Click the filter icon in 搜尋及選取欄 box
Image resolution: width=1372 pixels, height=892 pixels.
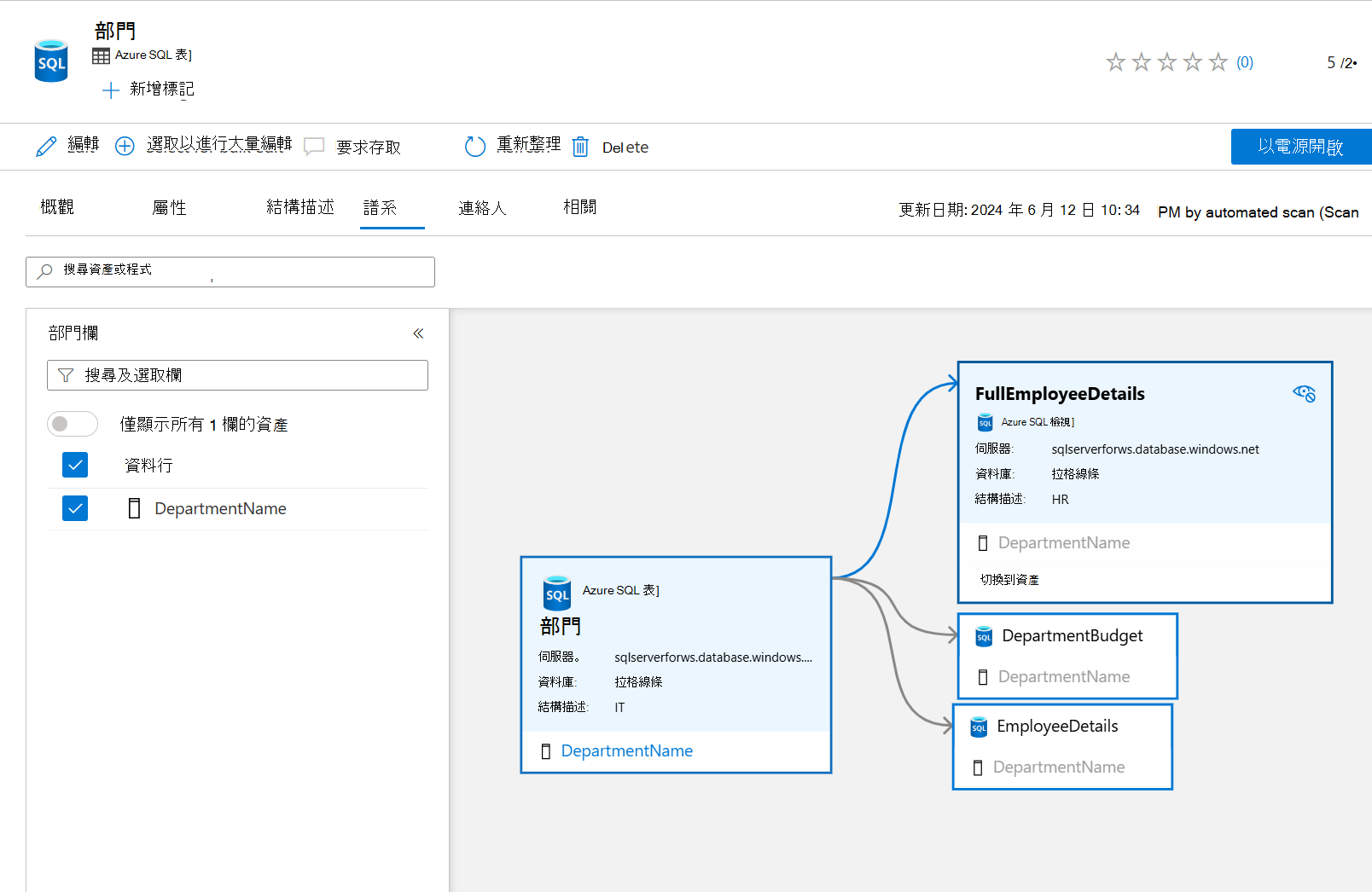[65, 374]
